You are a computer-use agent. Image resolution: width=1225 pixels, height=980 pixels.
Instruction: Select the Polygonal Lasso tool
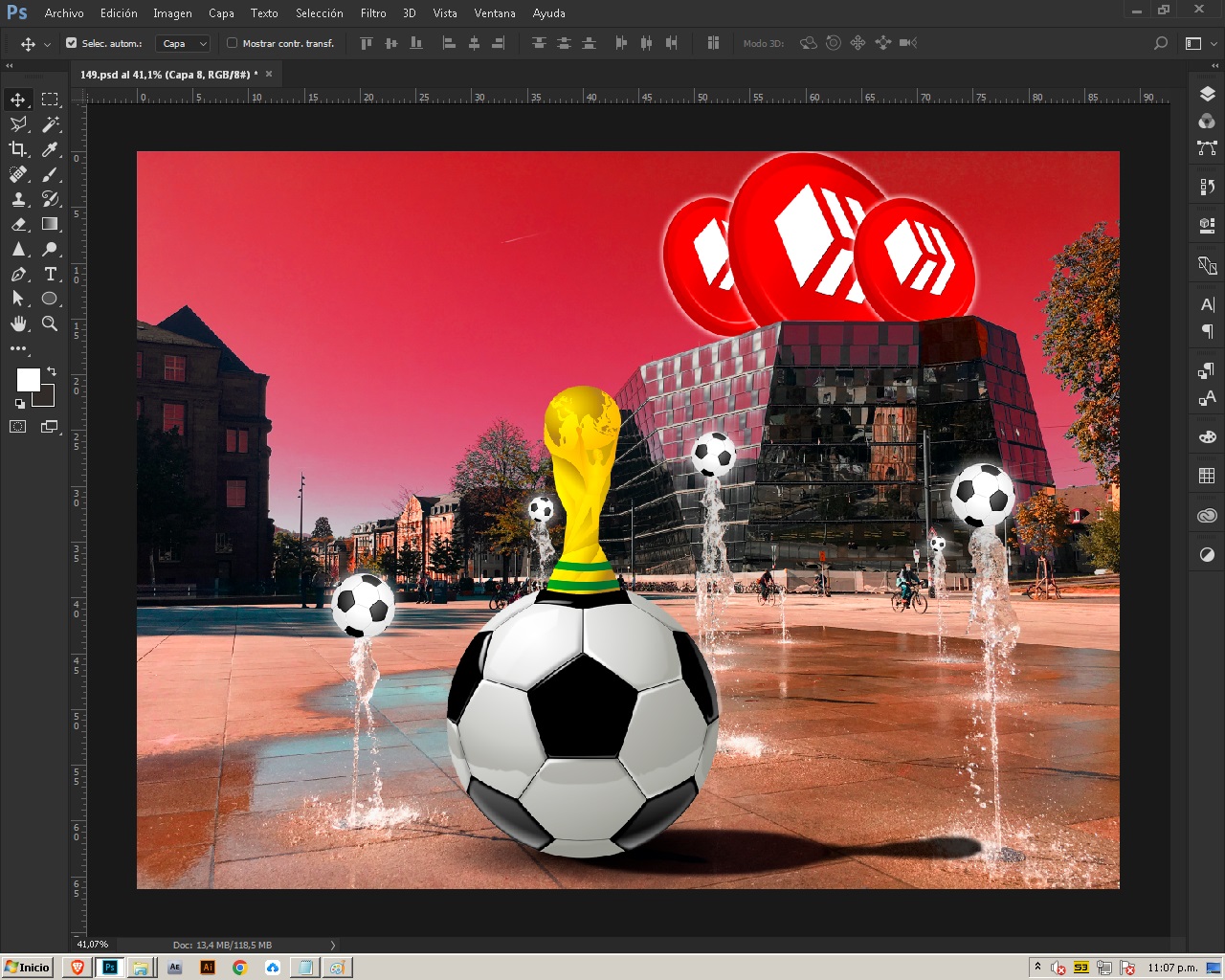point(18,124)
